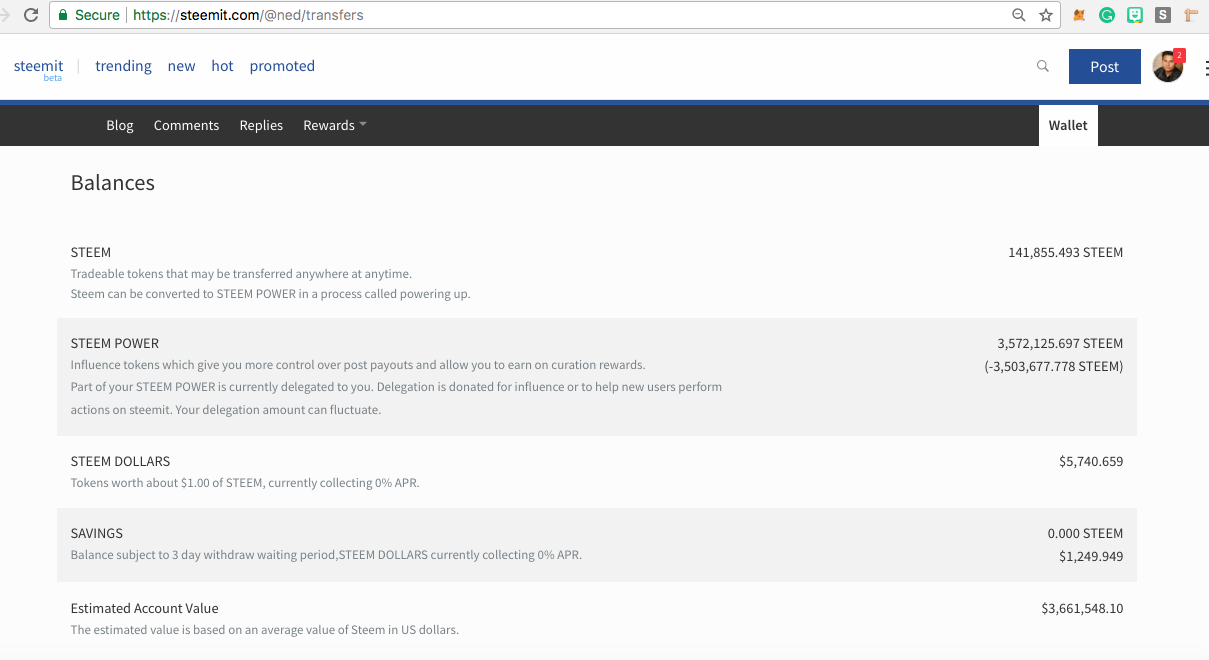
Task: Click the browser zoom magnifier icon
Action: pos(1019,15)
